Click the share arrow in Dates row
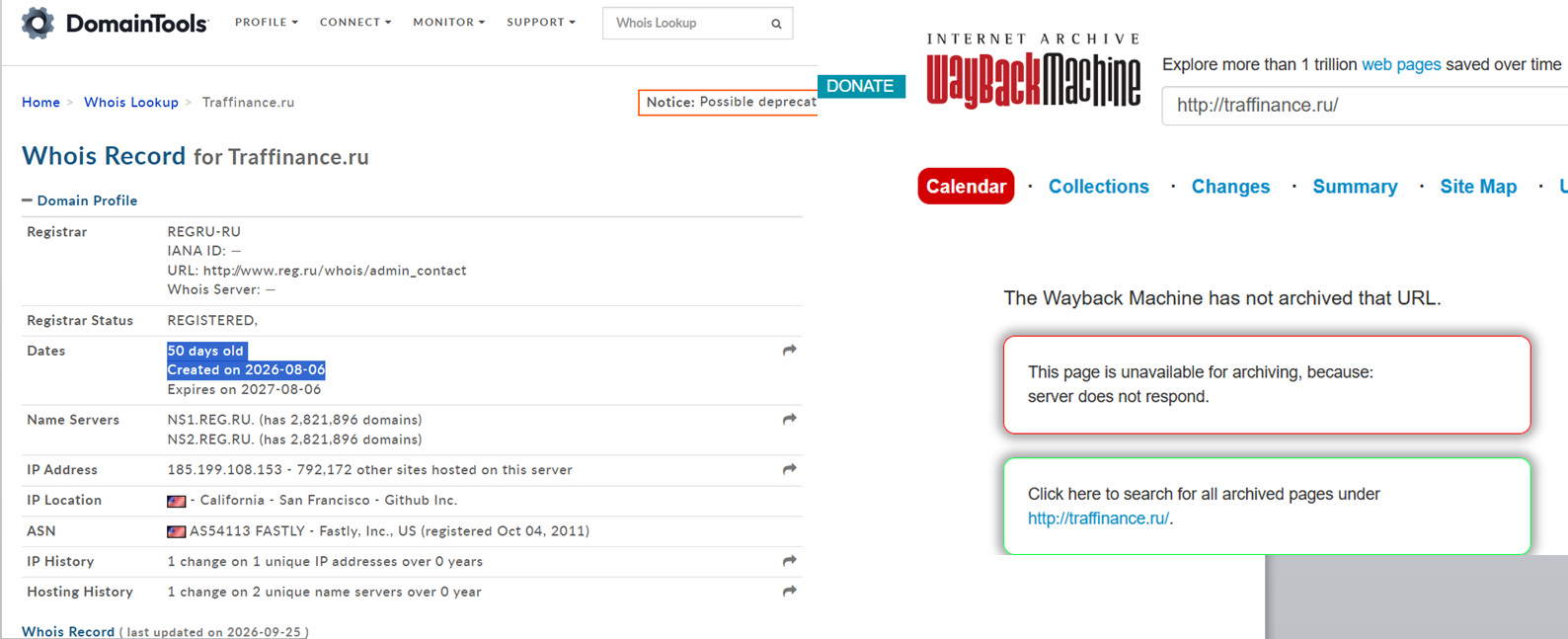 coord(790,351)
